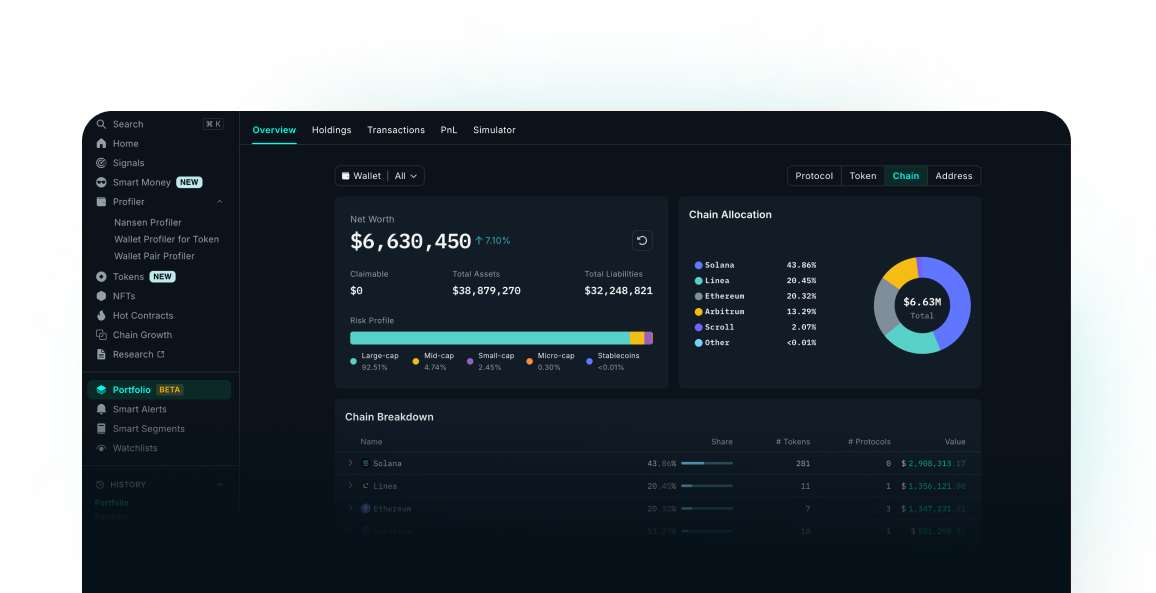This screenshot has height=593, width=1156.
Task: Click the Watchlists eye icon
Action: pyautogui.click(x=101, y=449)
